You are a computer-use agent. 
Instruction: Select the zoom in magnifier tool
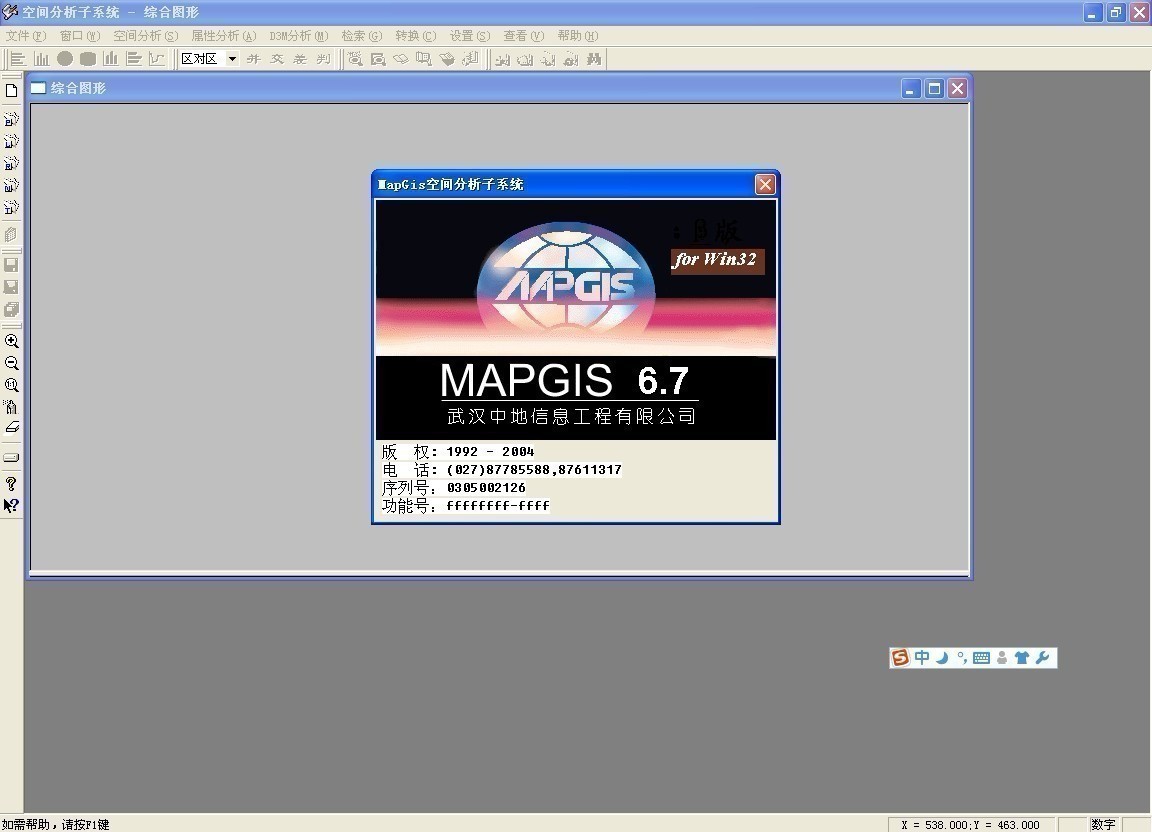tap(11, 341)
